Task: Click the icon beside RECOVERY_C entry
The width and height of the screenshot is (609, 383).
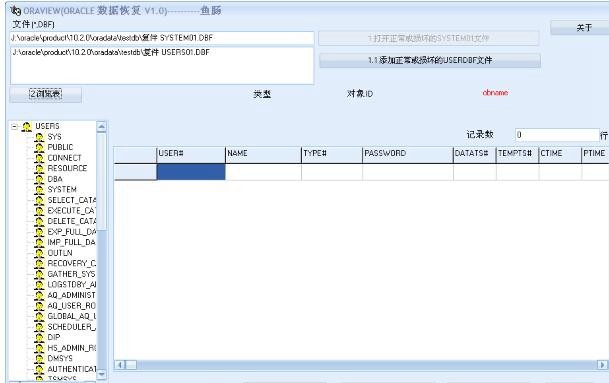Action: tap(39, 263)
